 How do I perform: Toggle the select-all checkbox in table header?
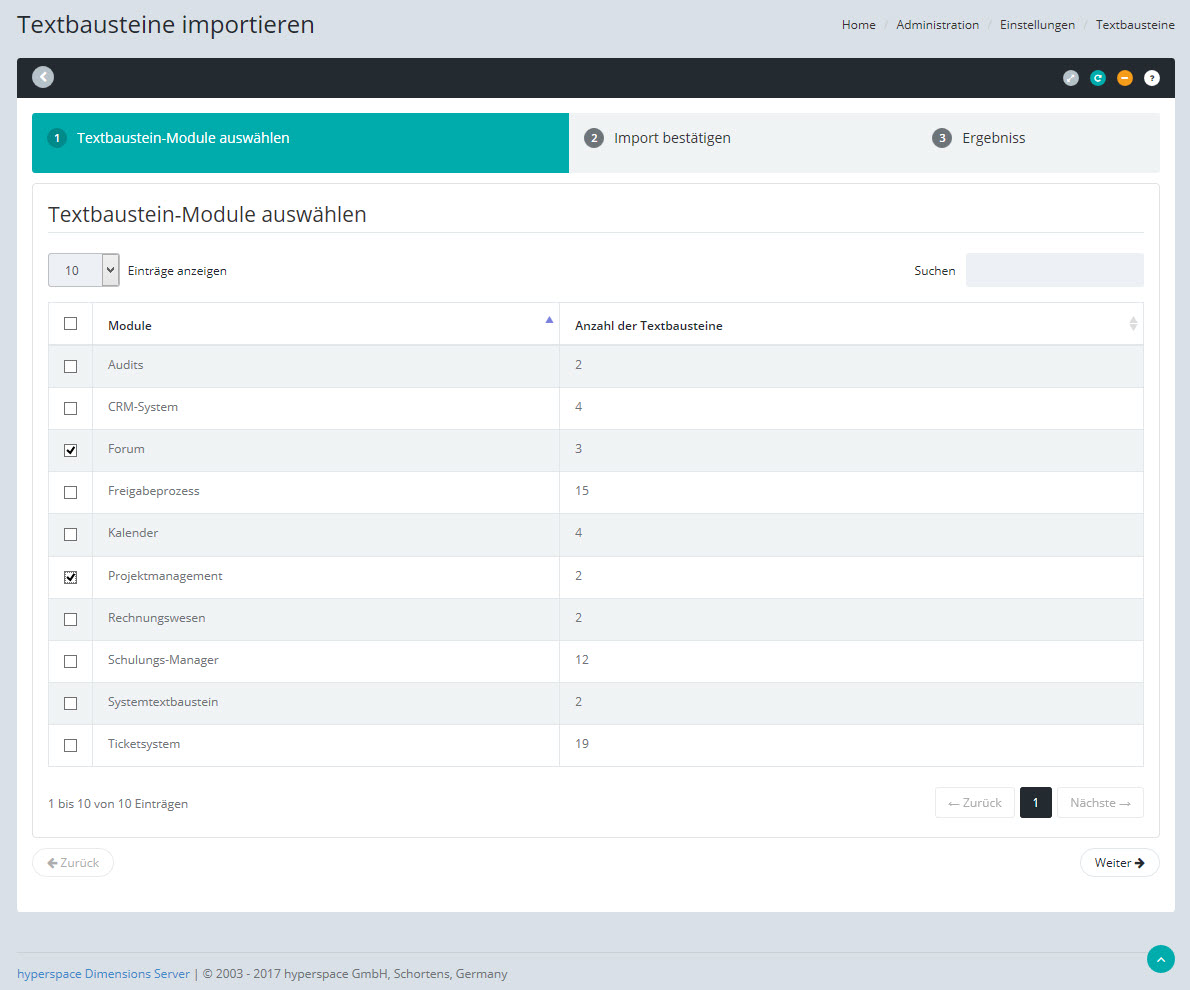pos(70,324)
